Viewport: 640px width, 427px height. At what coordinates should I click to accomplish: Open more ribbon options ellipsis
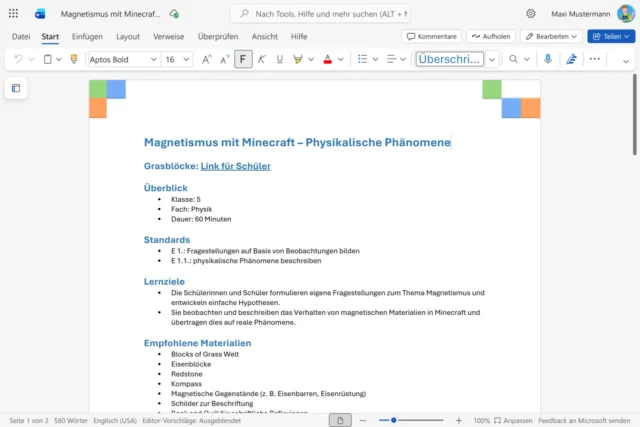[x=595, y=59]
